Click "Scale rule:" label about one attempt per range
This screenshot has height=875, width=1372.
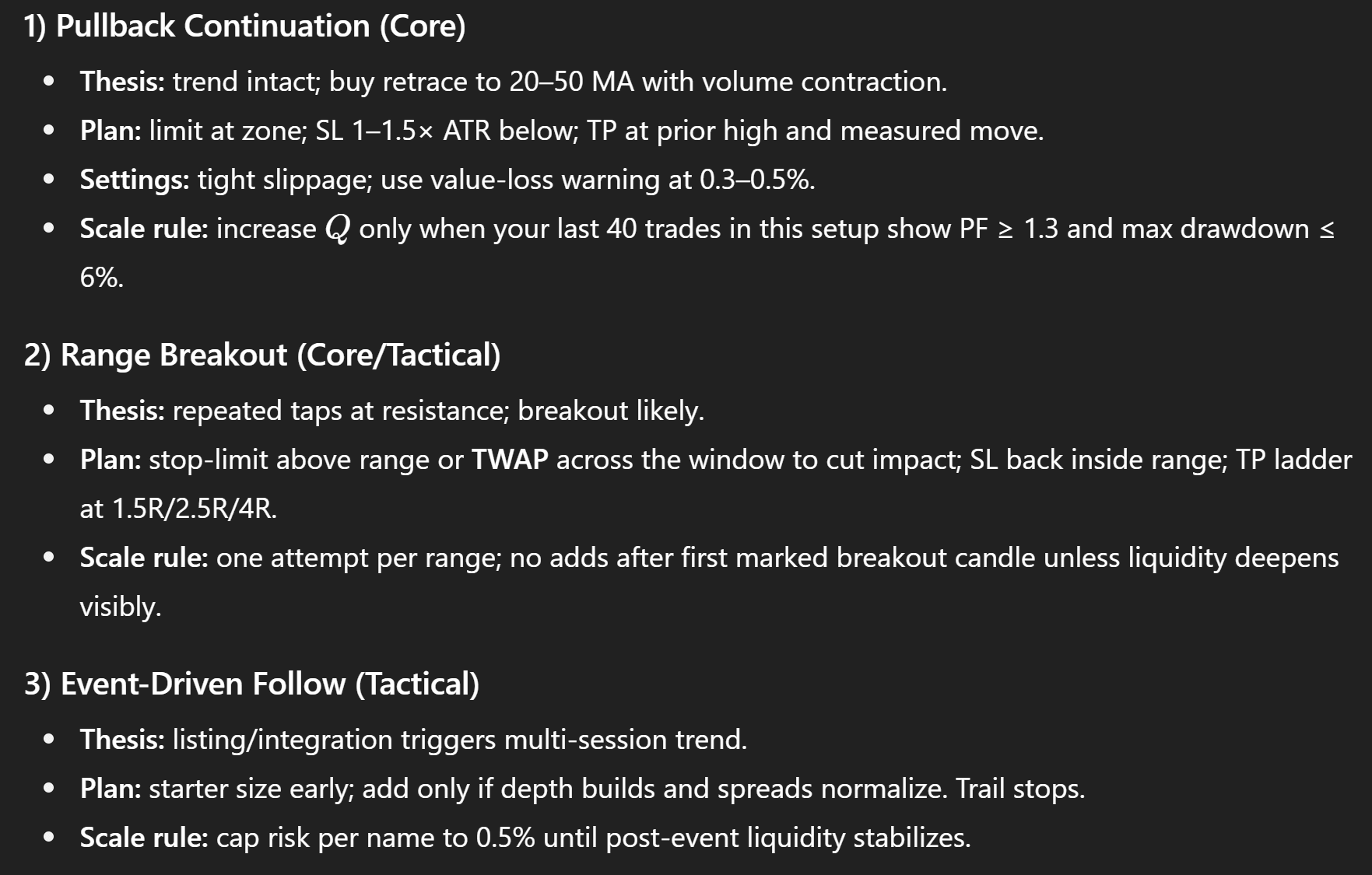(x=144, y=558)
